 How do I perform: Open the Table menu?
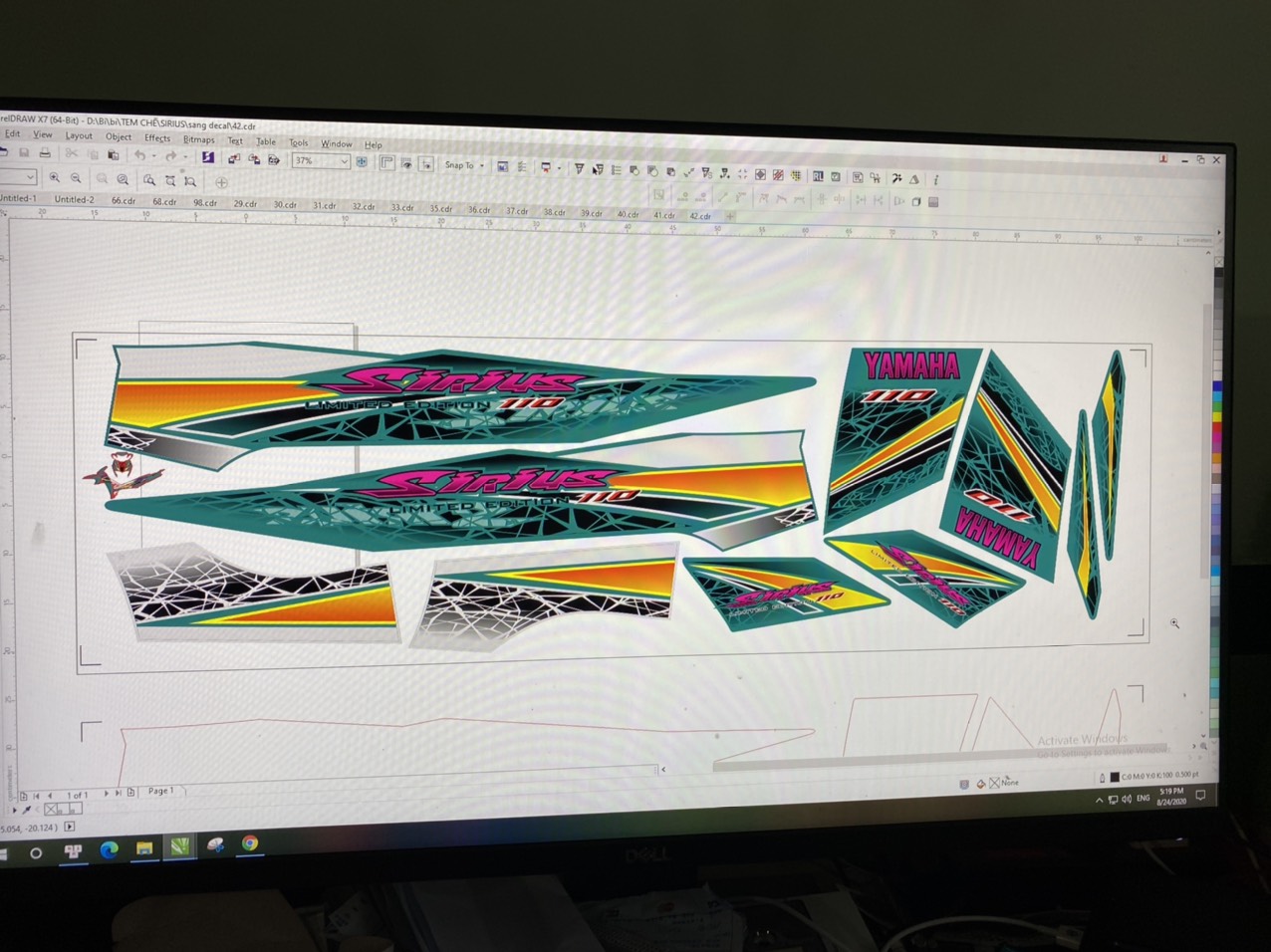(266, 141)
